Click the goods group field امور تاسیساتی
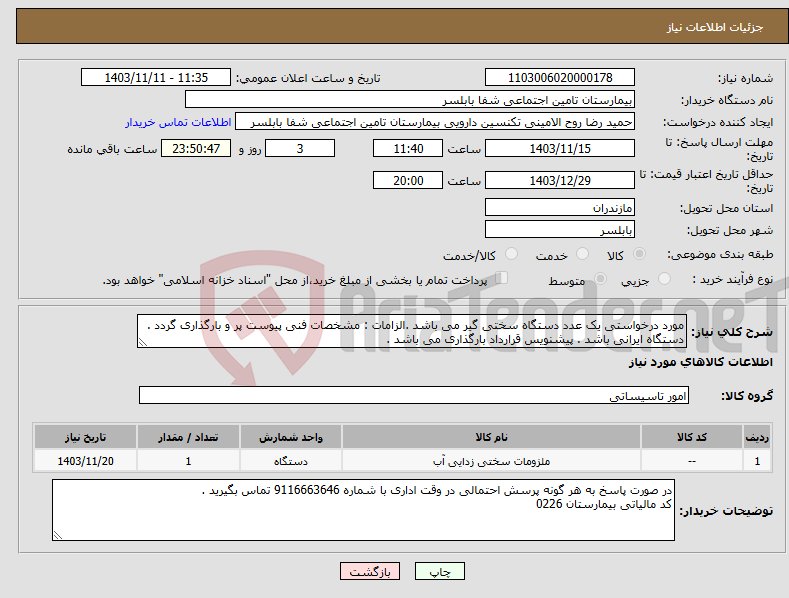The width and height of the screenshot is (789, 598). 414,396
